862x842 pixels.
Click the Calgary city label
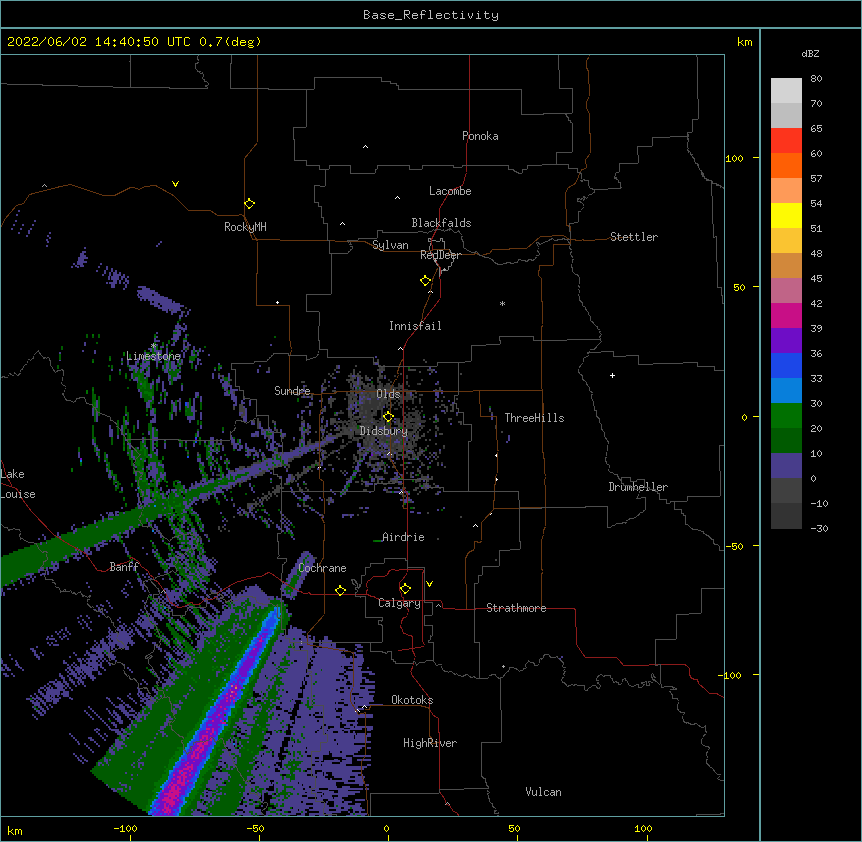[399, 603]
